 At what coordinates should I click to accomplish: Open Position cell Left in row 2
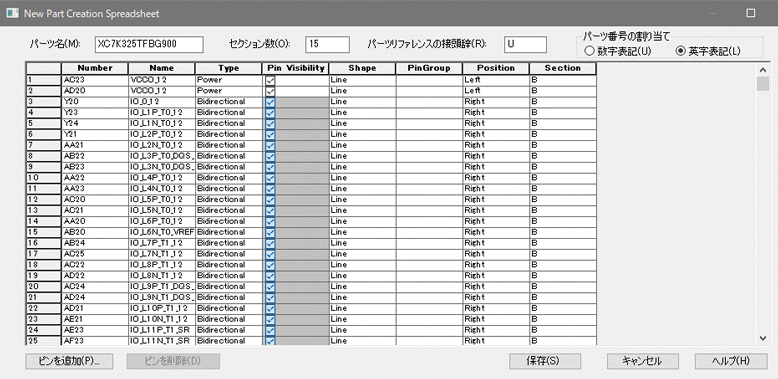tap(496, 90)
